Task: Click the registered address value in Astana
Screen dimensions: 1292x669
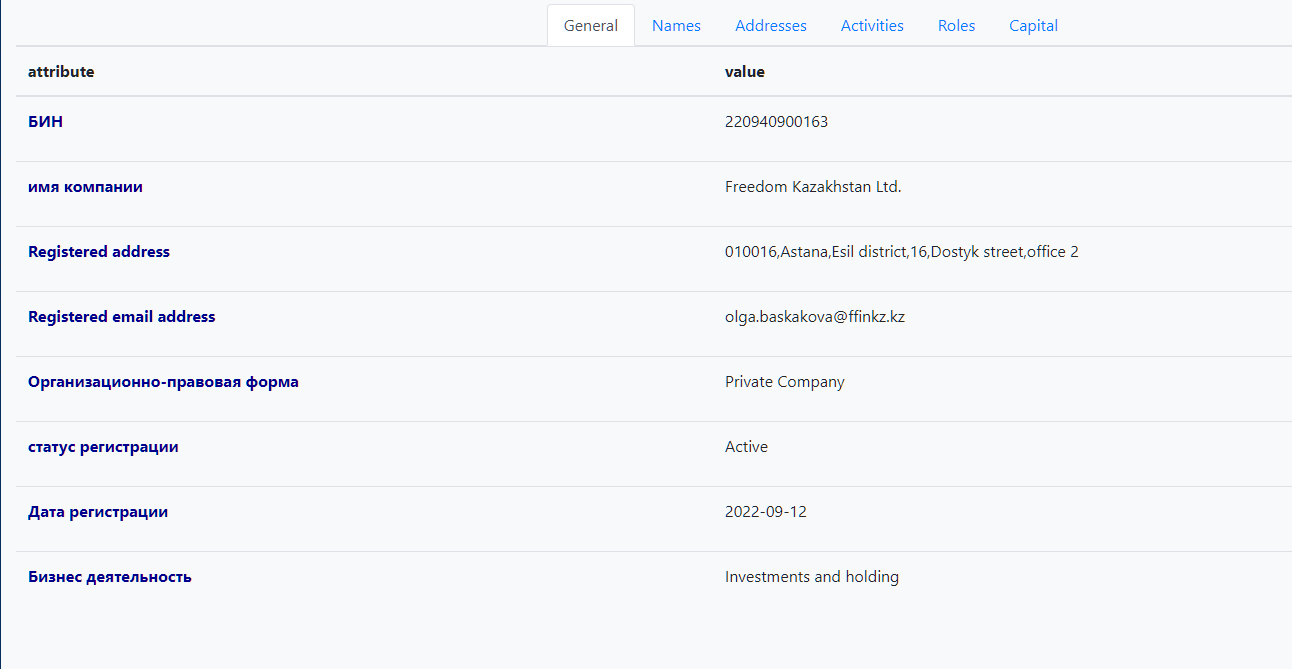Action: (x=901, y=252)
